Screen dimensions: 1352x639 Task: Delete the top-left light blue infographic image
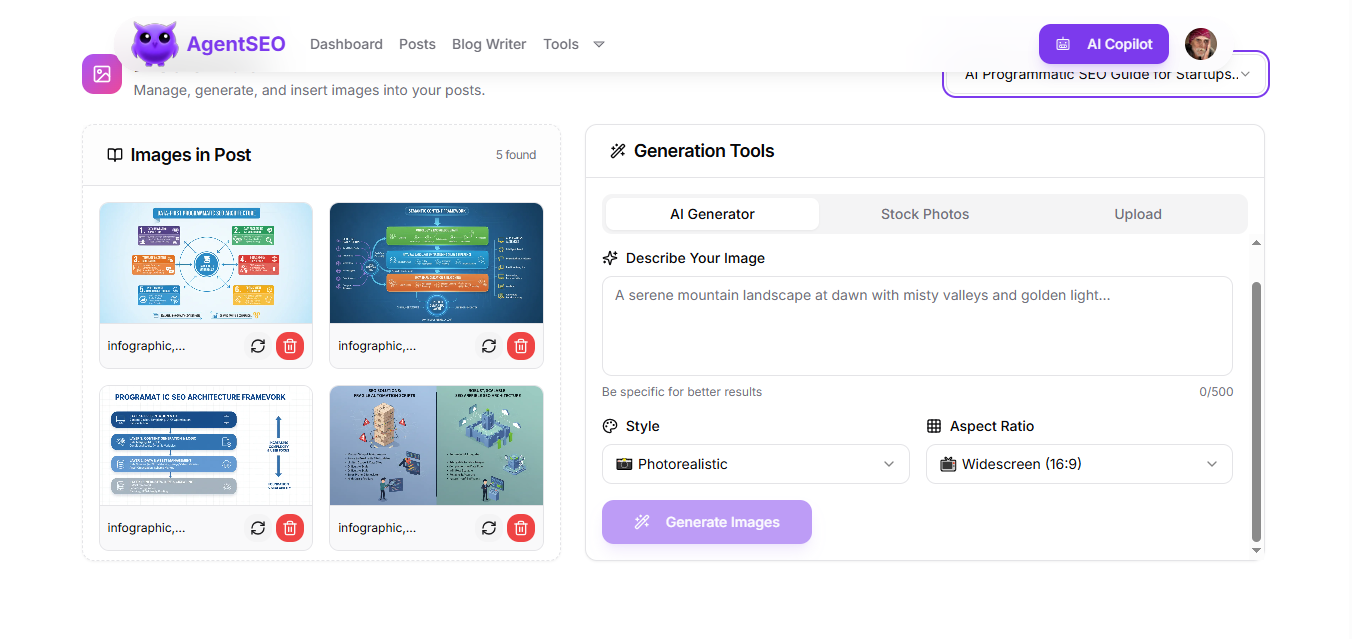coord(290,346)
